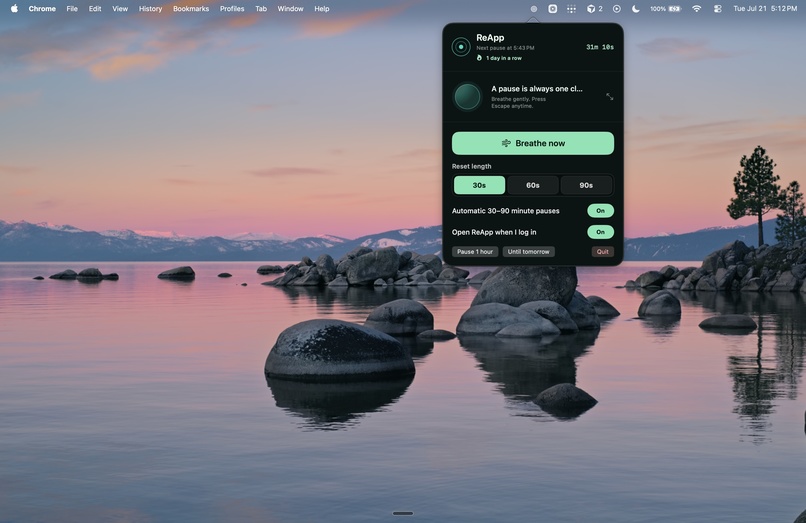Open the Help menu

322,9
